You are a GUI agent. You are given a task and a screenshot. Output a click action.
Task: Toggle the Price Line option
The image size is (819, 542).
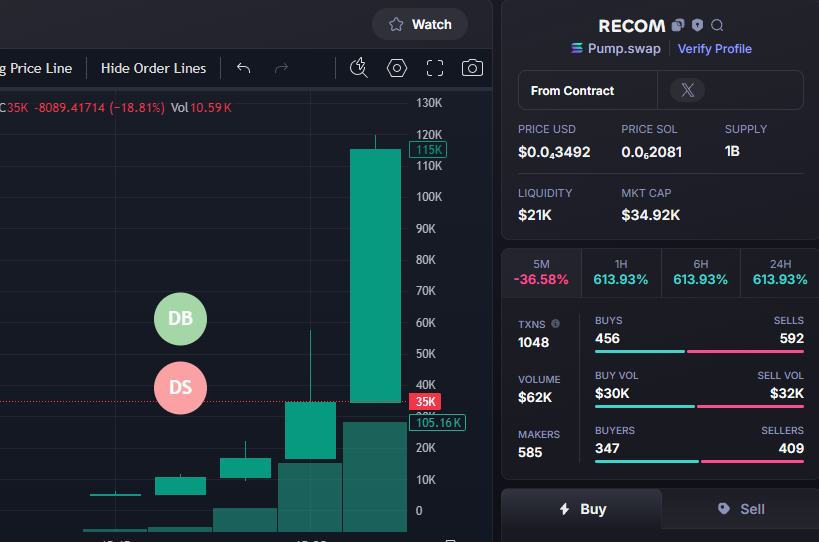coord(36,68)
